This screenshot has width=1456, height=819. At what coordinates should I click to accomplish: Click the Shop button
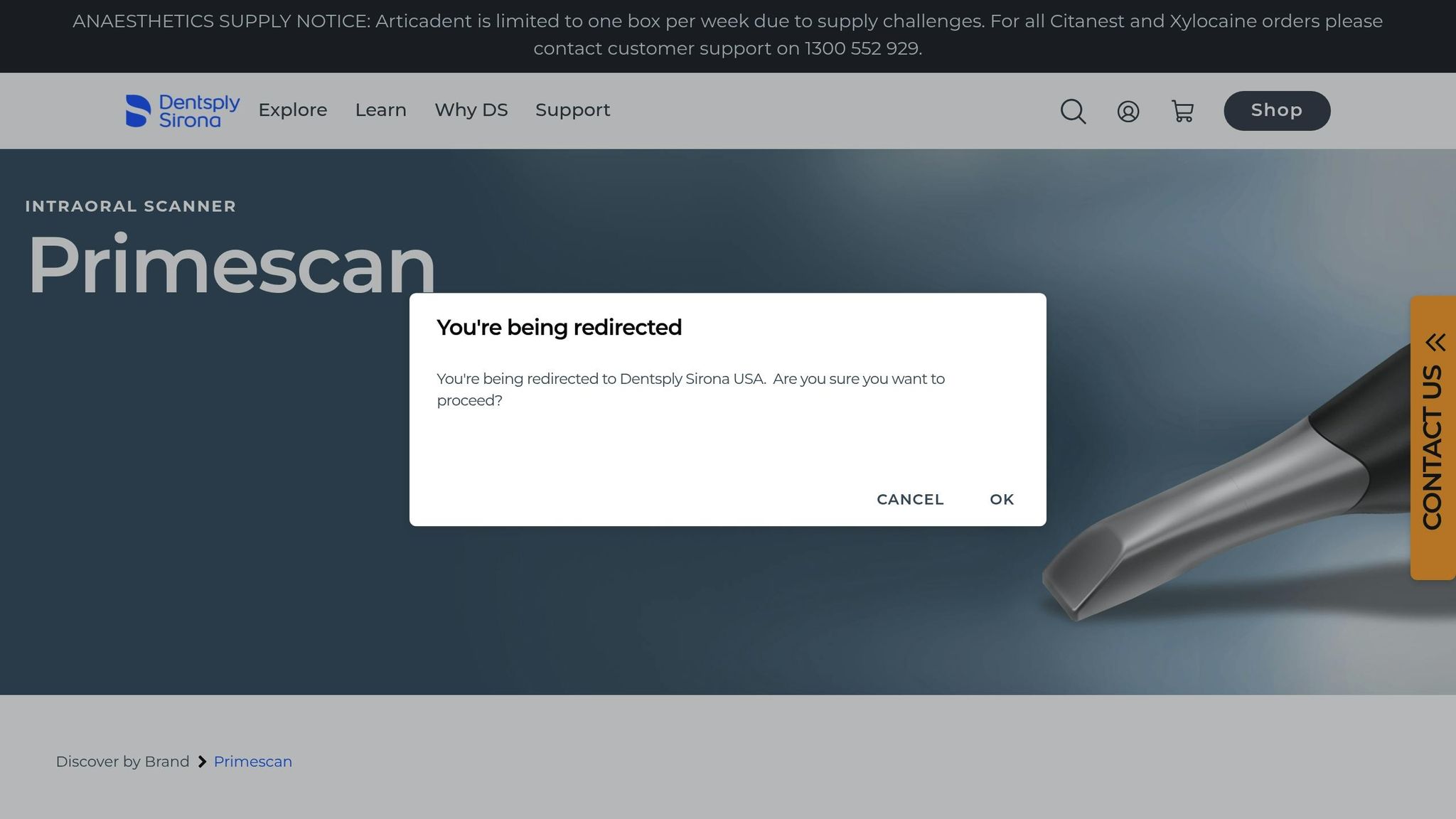[1277, 110]
